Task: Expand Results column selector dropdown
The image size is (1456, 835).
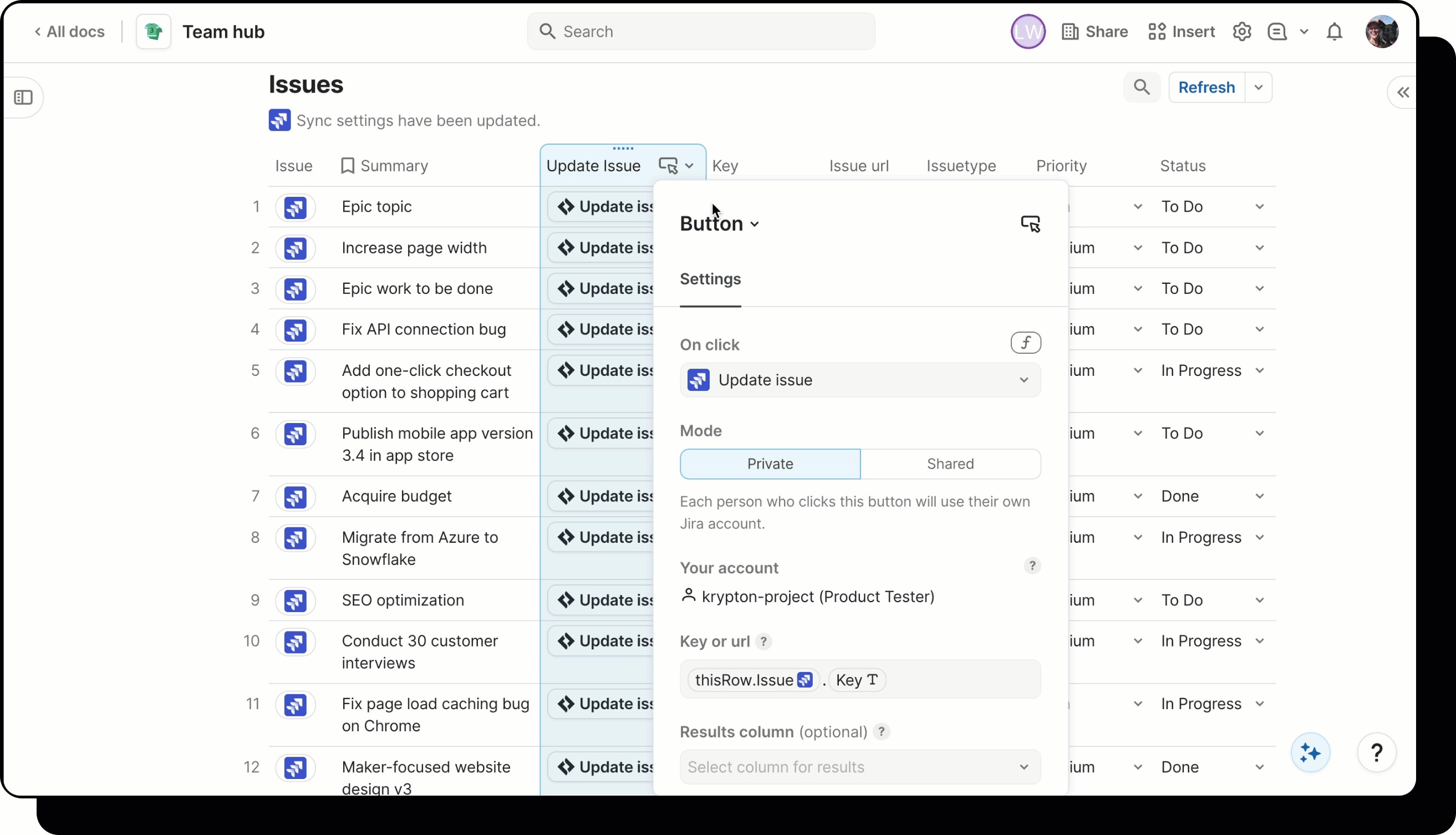Action: (x=859, y=767)
